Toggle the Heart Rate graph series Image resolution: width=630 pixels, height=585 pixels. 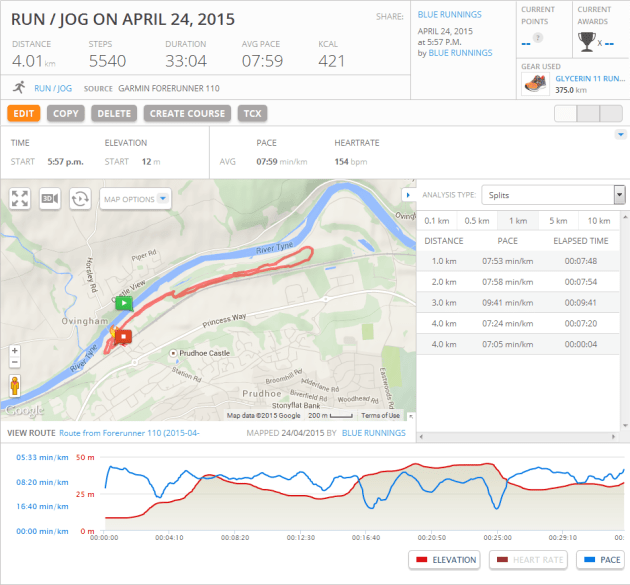click(x=524, y=560)
